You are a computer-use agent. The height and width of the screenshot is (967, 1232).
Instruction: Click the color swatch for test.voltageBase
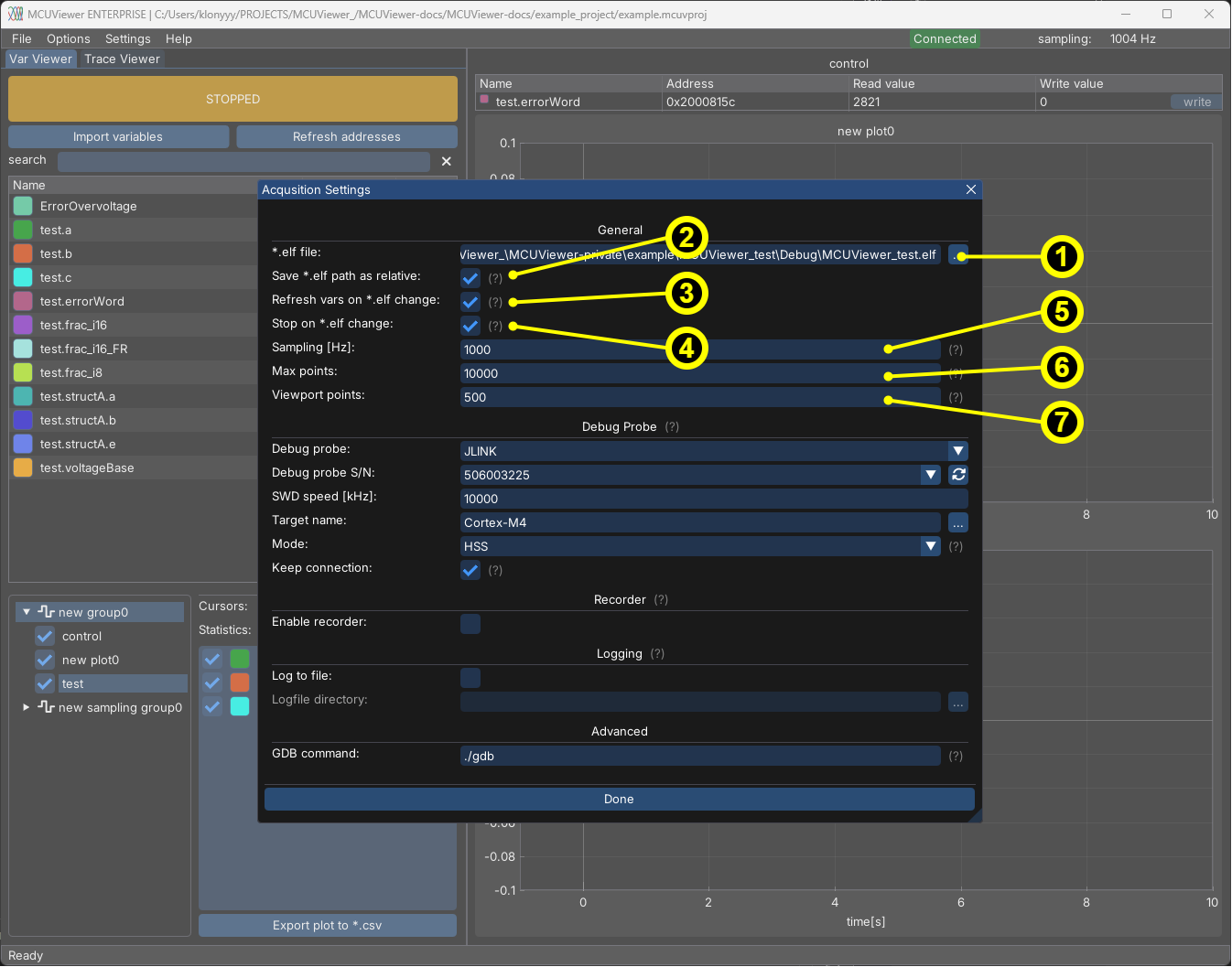23,467
